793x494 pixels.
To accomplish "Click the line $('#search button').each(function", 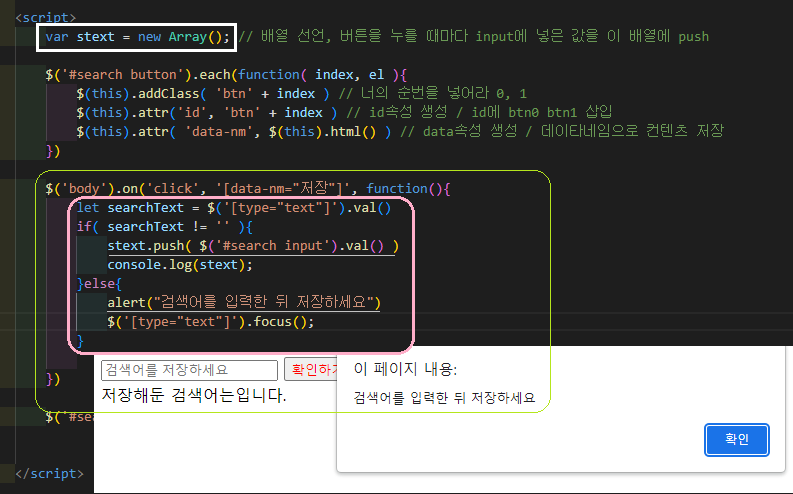I will 226,75.
